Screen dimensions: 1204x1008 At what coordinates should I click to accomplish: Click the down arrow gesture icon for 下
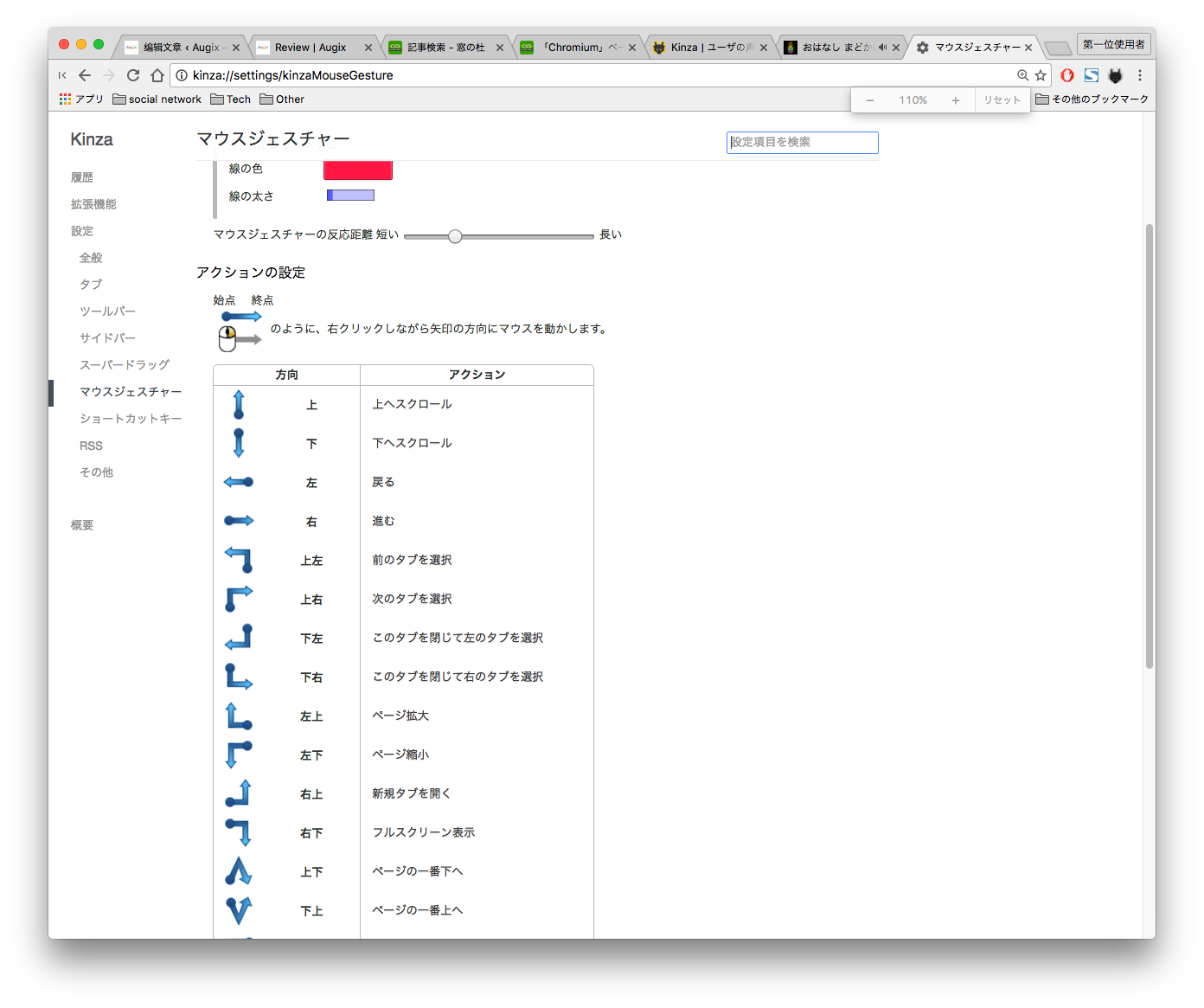click(x=239, y=443)
